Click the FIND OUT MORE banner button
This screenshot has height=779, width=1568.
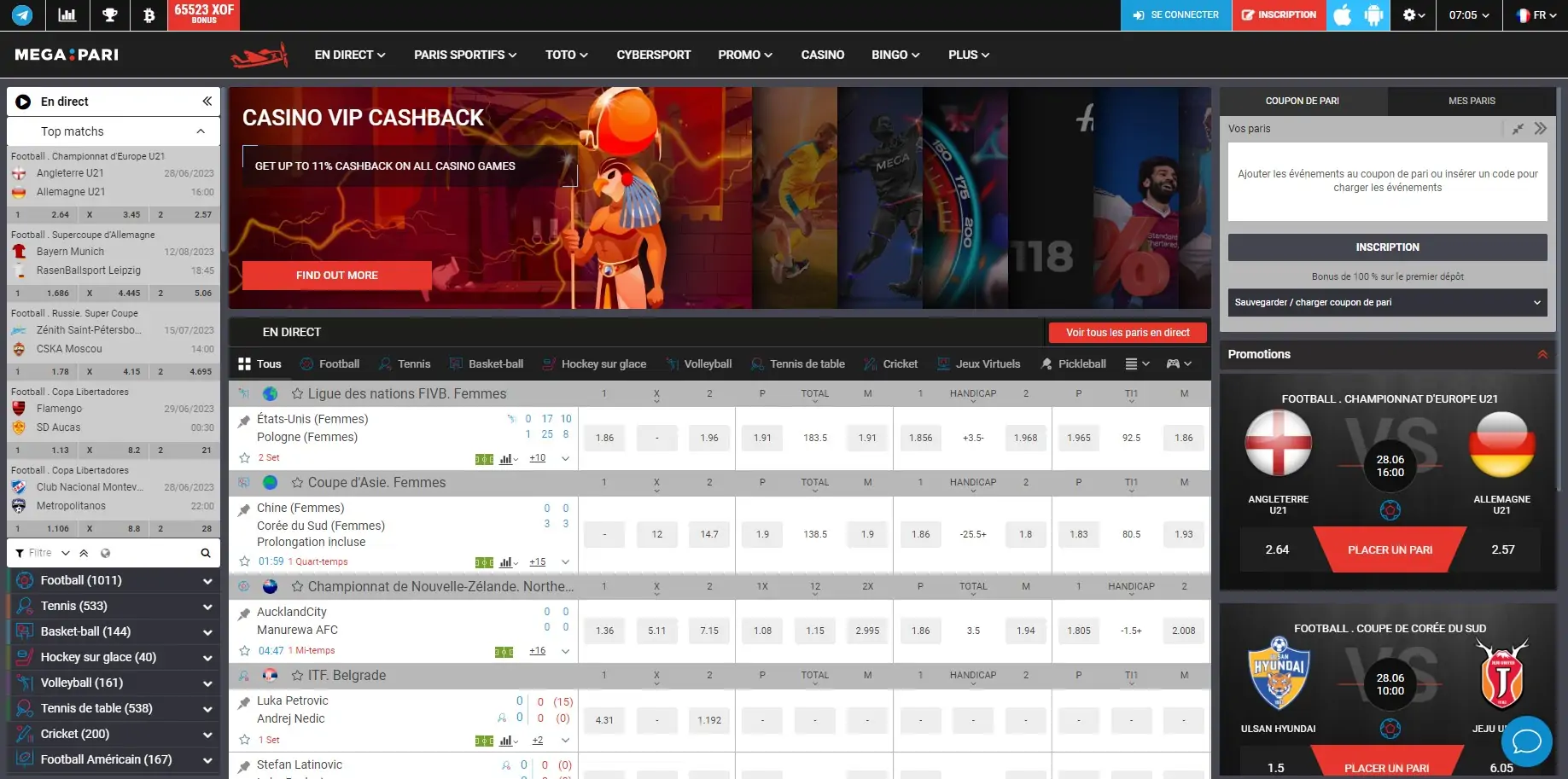tap(336, 276)
